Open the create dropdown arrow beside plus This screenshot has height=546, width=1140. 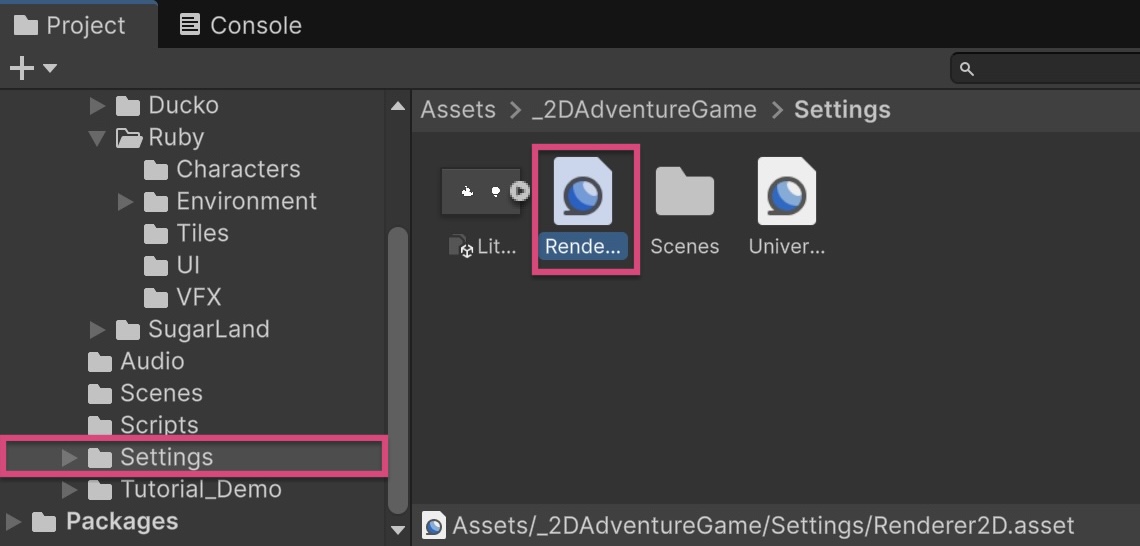click(50, 69)
